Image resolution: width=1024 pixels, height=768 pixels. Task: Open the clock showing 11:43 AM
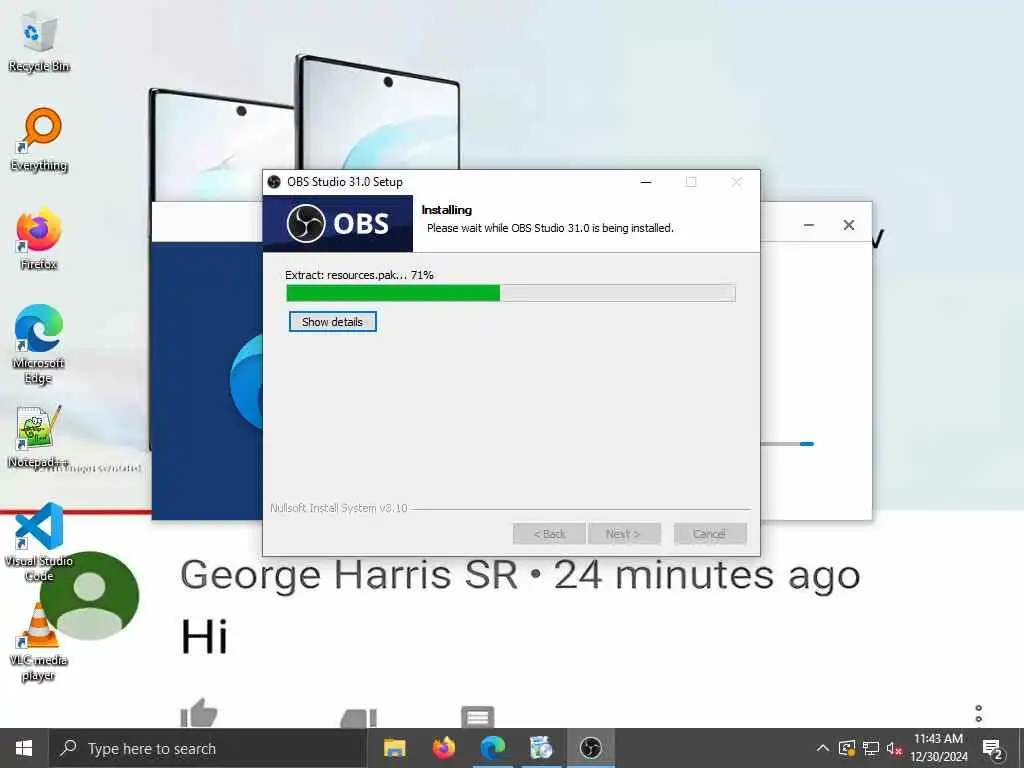(938, 748)
